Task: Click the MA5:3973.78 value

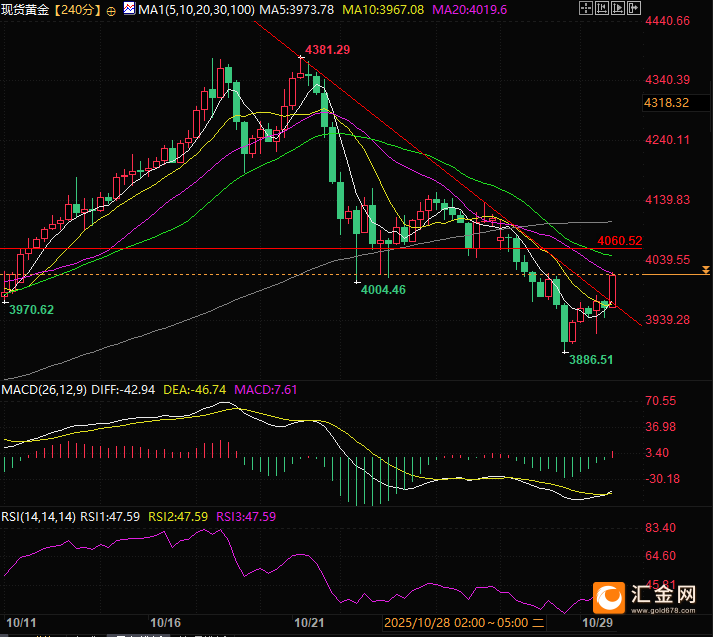Action: tap(296, 10)
